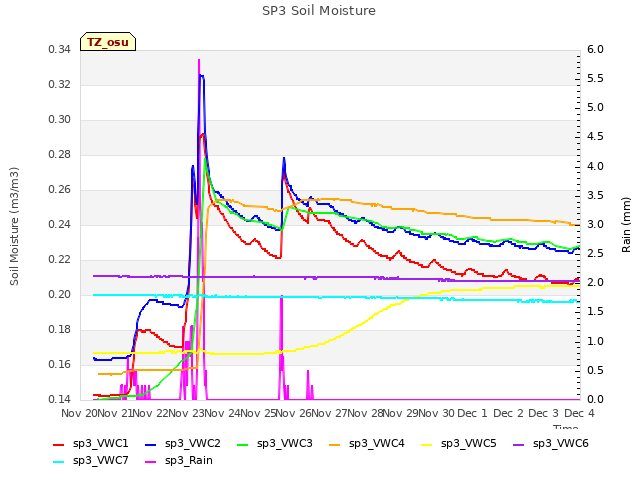Click the cyan sp3_VWC7 legend swatch
Viewport: 640px width, 480px height.
tap(59, 462)
